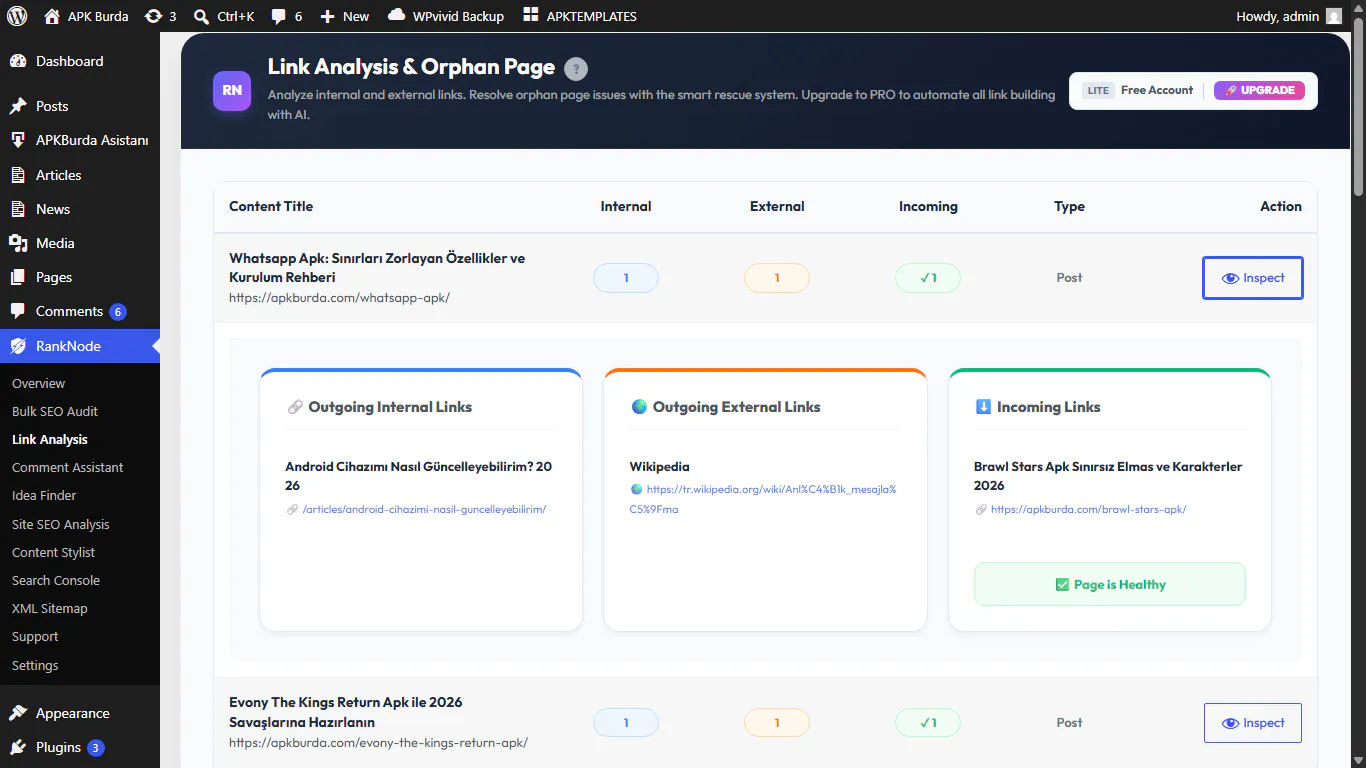Image resolution: width=1366 pixels, height=768 pixels.
Task: Click the Incoming count badge for Evony row
Action: pos(928,723)
